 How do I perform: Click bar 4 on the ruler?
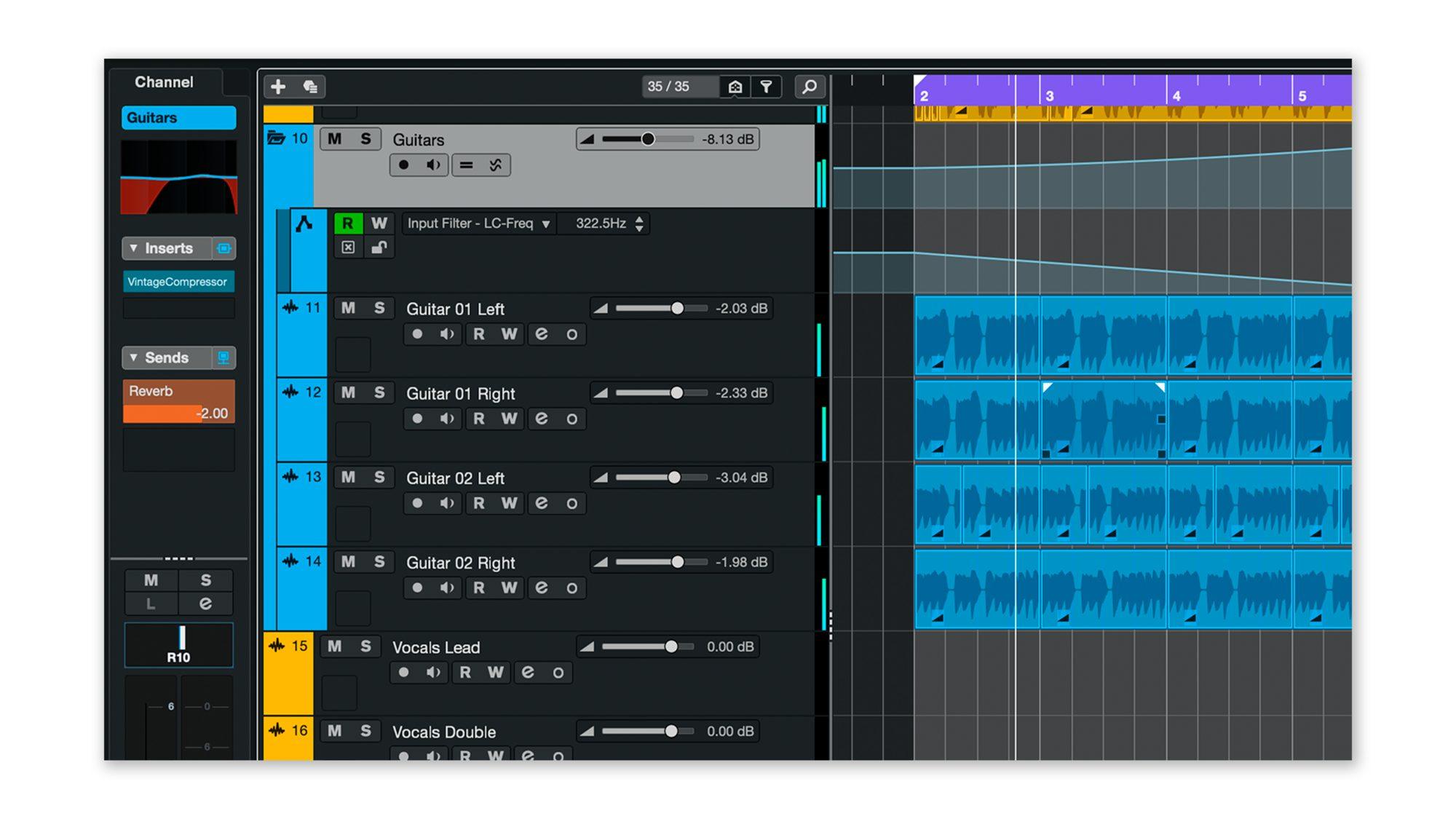click(x=1176, y=95)
